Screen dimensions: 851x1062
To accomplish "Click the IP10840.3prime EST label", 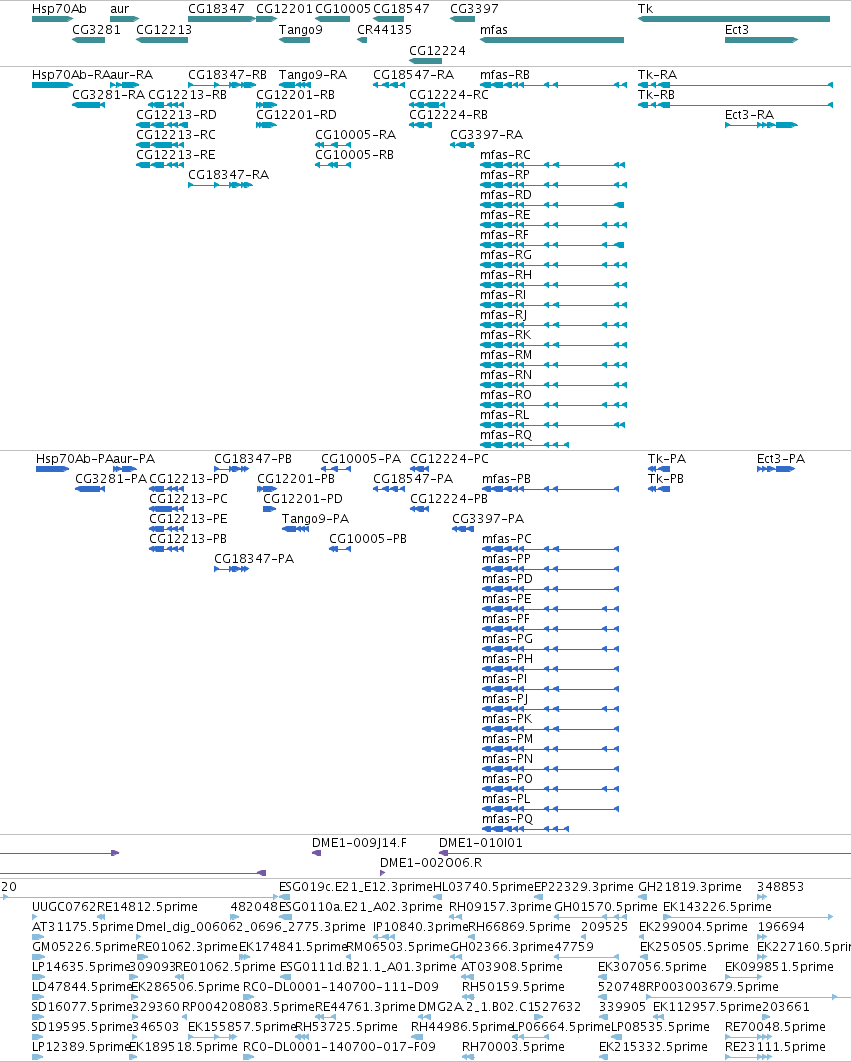I will (420, 927).
